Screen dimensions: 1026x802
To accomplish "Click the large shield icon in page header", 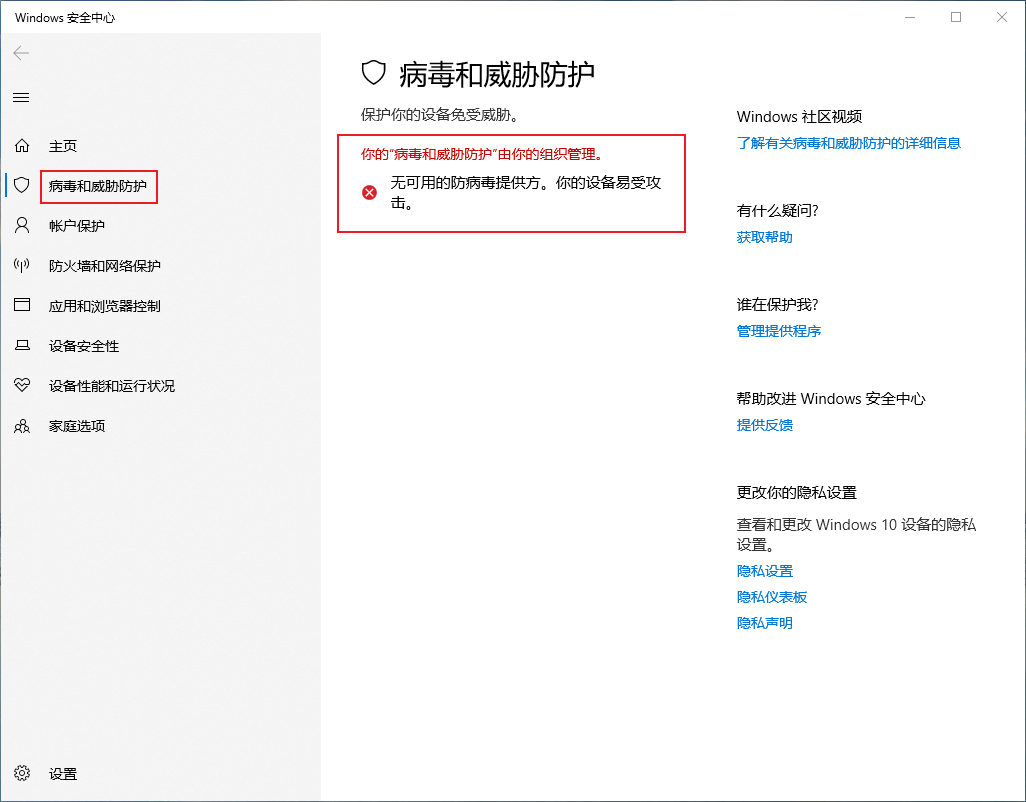I will 374,73.
